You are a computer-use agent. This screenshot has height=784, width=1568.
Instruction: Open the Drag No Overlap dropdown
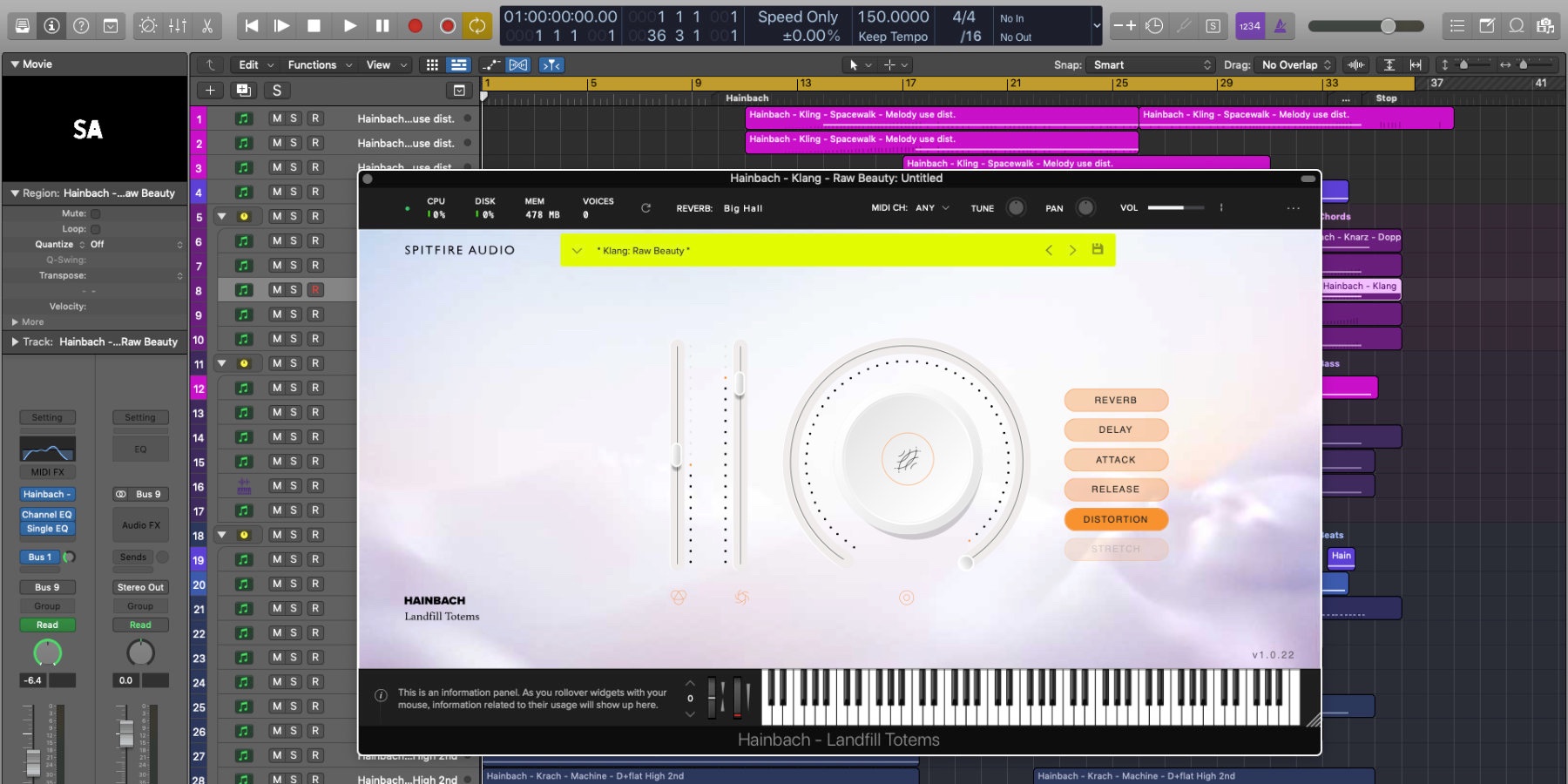point(1296,64)
